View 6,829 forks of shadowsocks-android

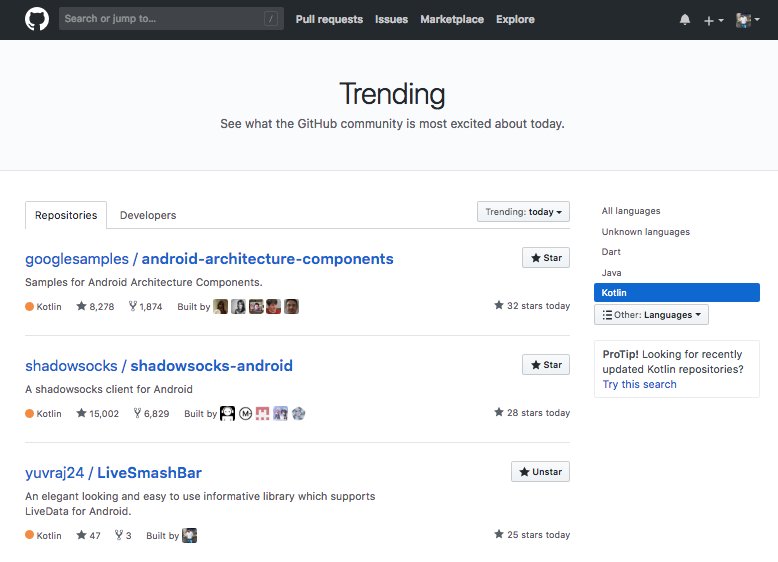151,414
